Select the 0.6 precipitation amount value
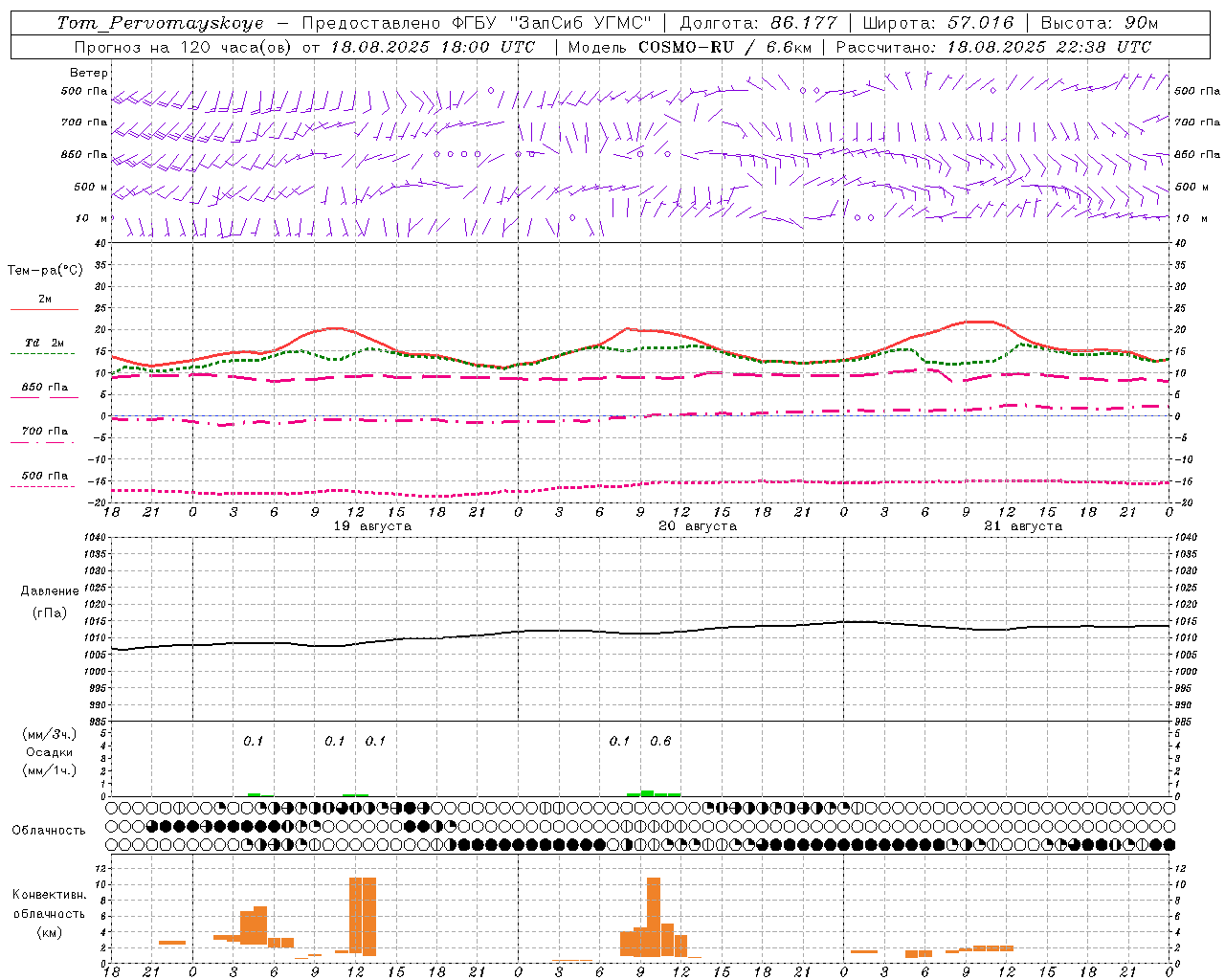Viewport: 1225px width, 980px height. coord(660,741)
